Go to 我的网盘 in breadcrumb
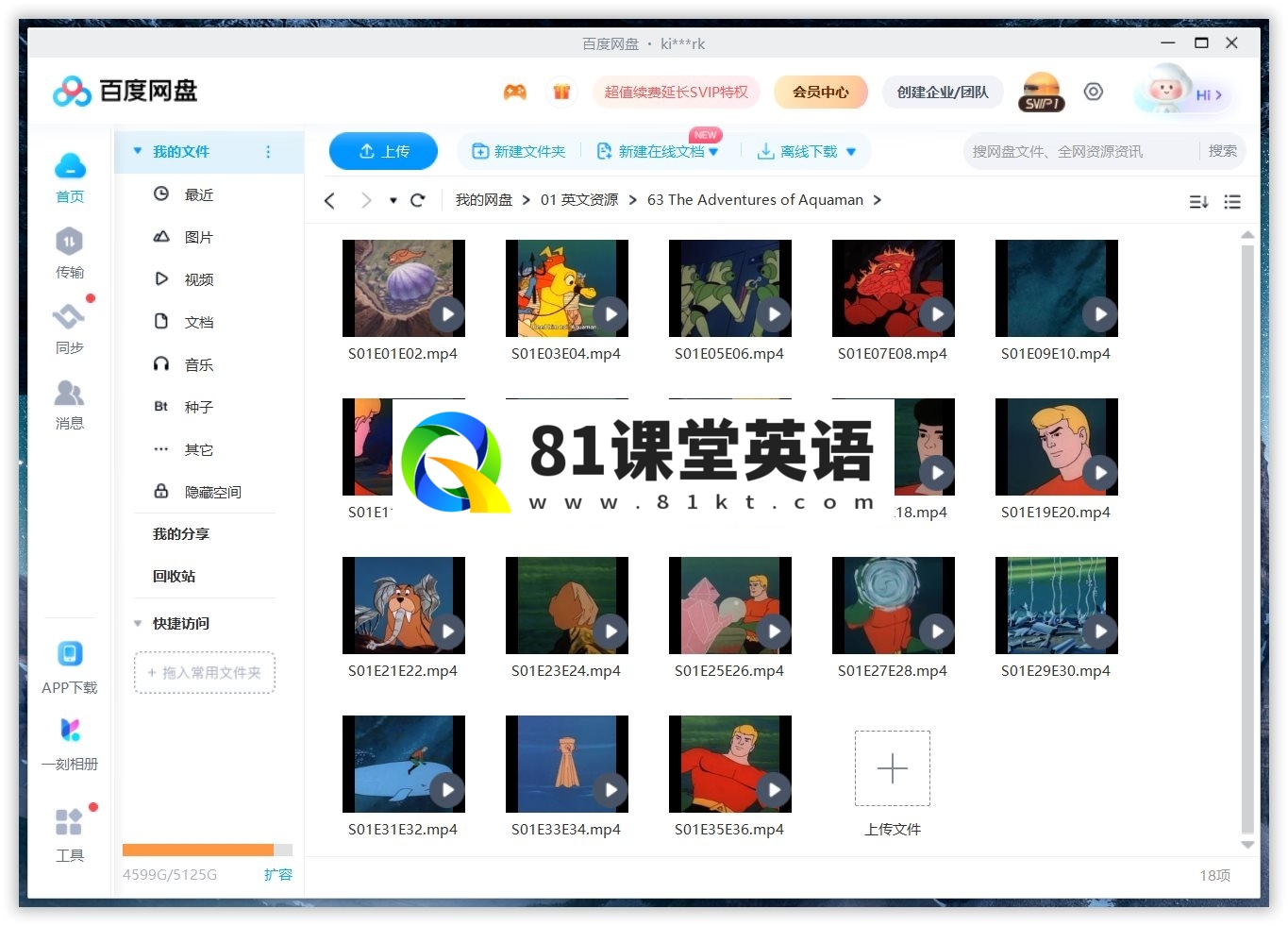1288x926 pixels. pyautogui.click(x=484, y=200)
